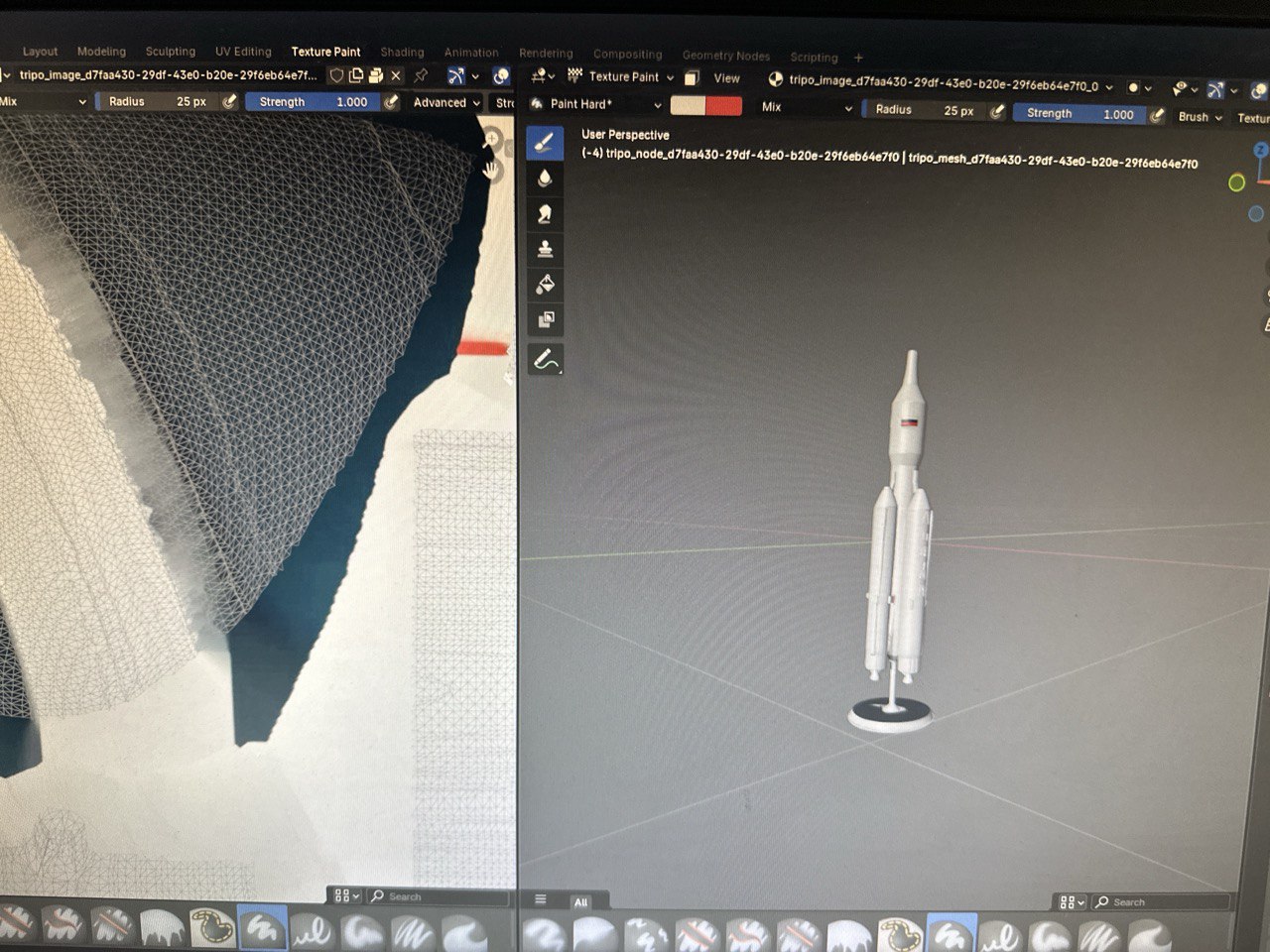Image resolution: width=1270 pixels, height=952 pixels.
Task: Switch to the UV Editing workspace tab
Action: pyautogui.click(x=243, y=52)
